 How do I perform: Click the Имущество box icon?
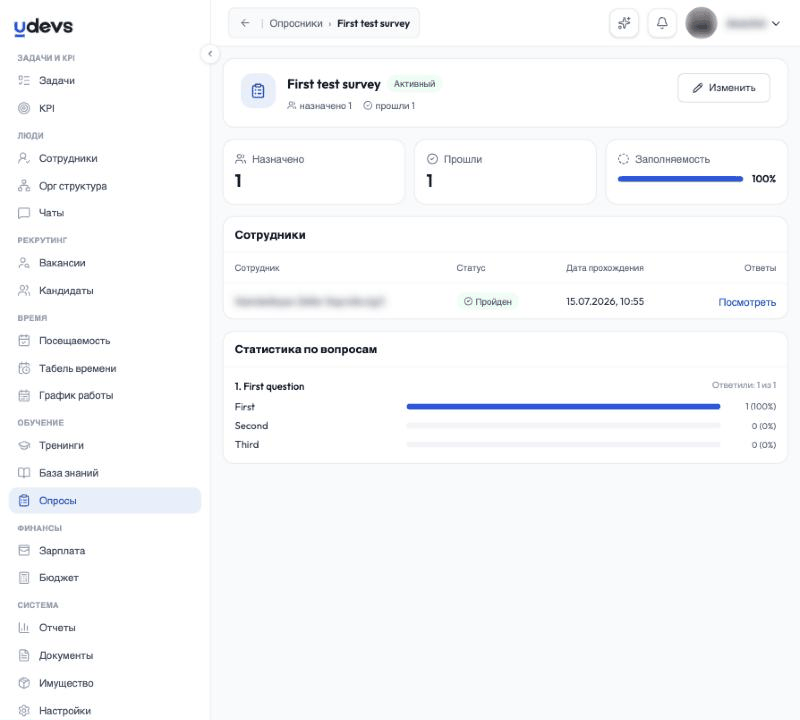[24, 683]
